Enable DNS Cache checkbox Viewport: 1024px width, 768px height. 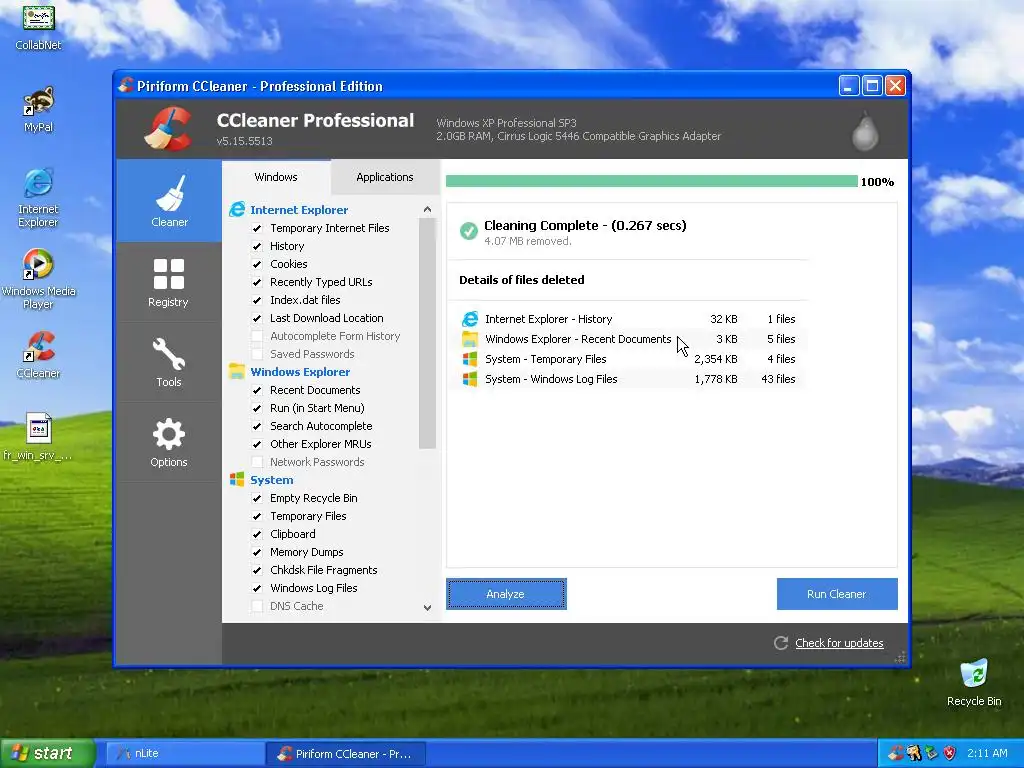[x=257, y=606]
